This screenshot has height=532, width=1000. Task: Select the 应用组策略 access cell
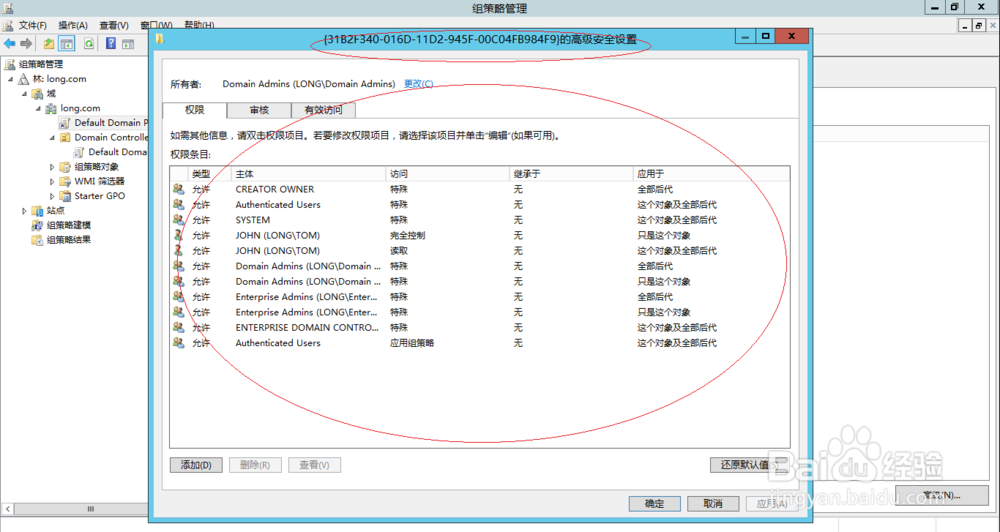point(412,343)
